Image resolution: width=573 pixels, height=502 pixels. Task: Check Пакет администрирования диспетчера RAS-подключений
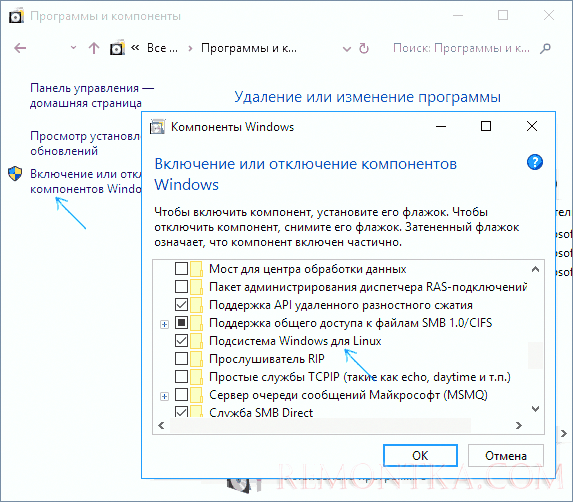coord(181,286)
